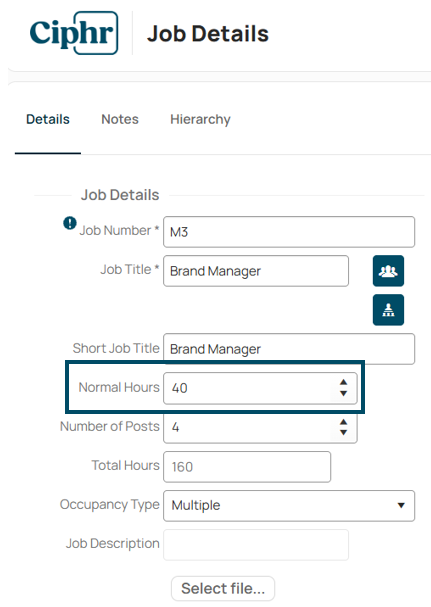
Task: Click the empty Job Description field
Action: [256, 545]
